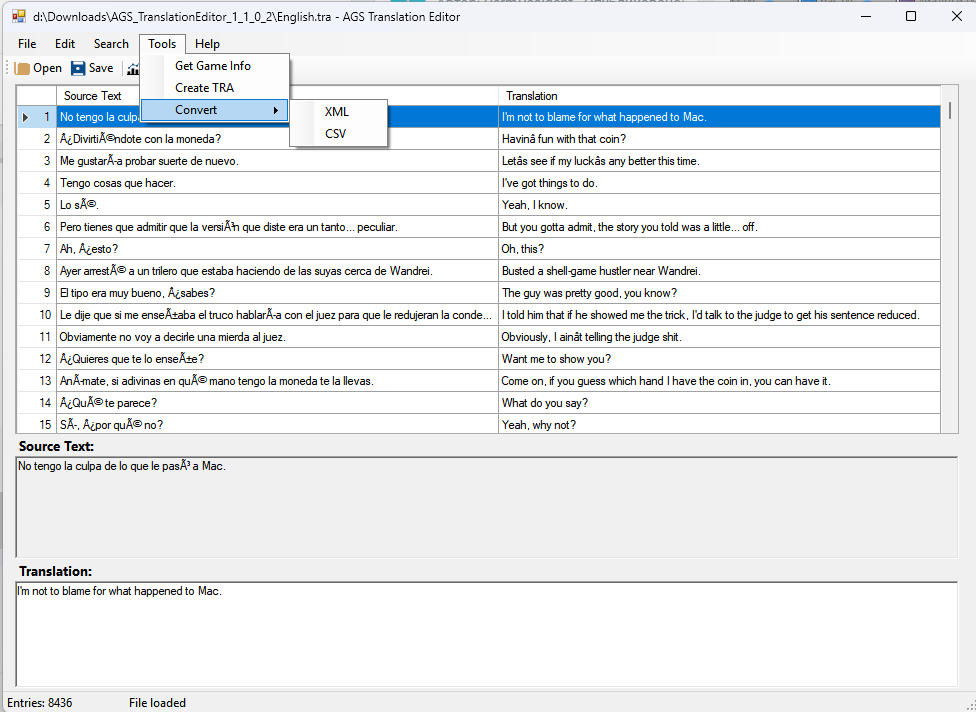
Task: Click 'Entries: 8436' in status bar
Action: (40, 703)
